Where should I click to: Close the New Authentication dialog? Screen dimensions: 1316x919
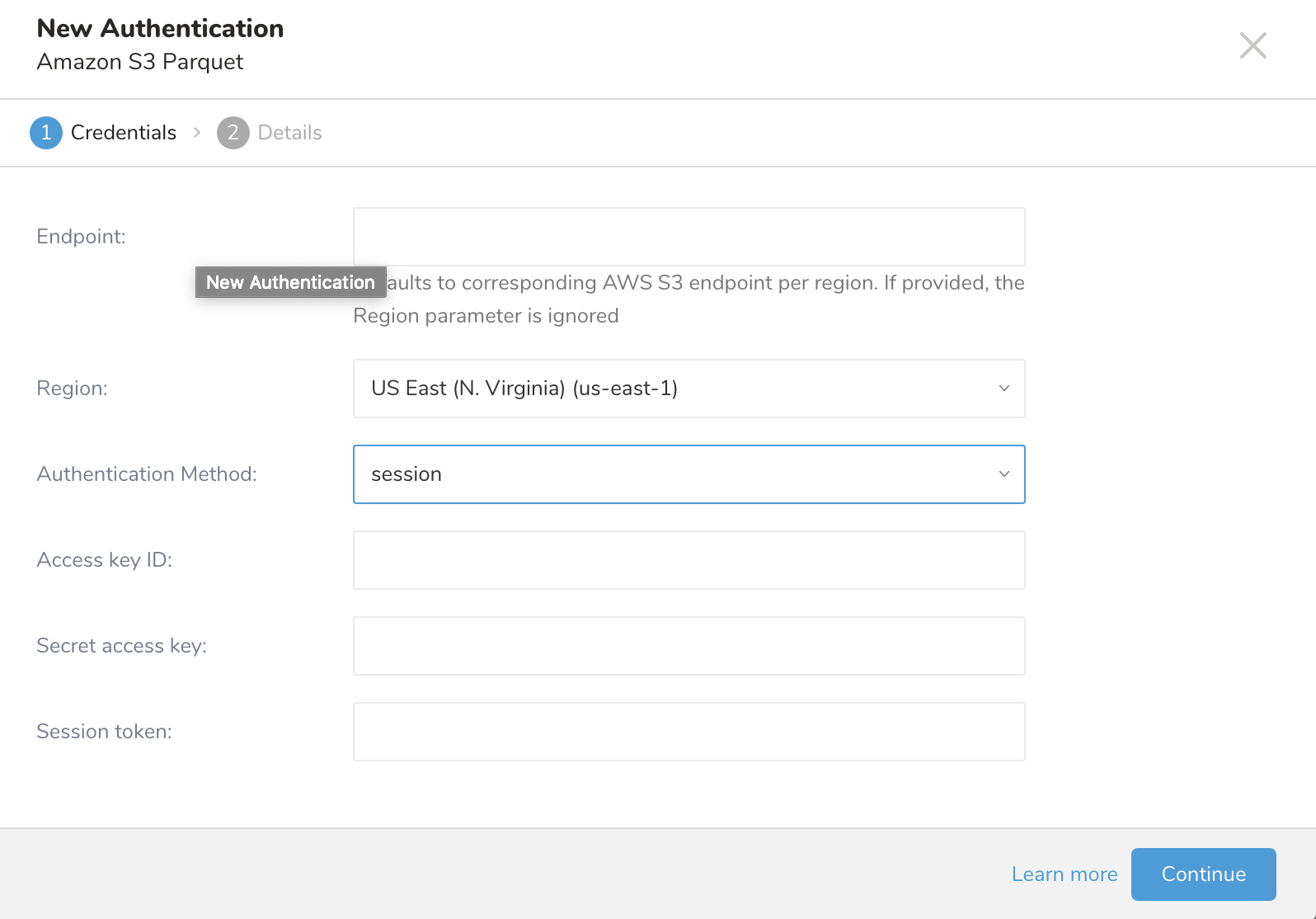click(1253, 45)
